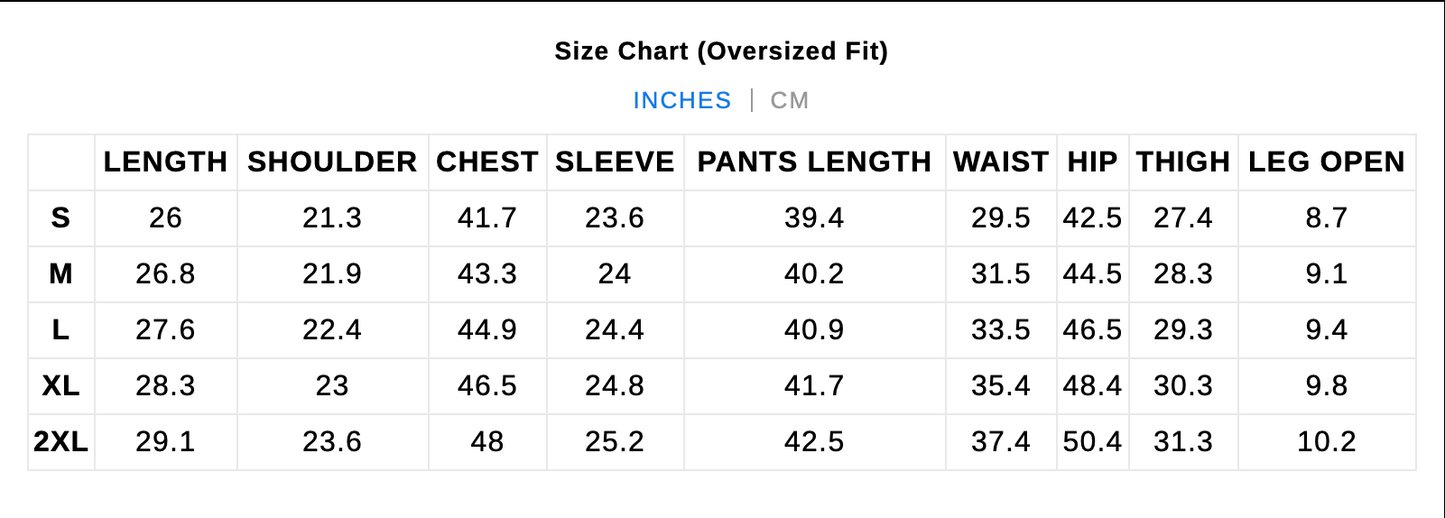Viewport: 1445px width, 518px height.
Task: Switch size chart units to CM
Action: [789, 101]
